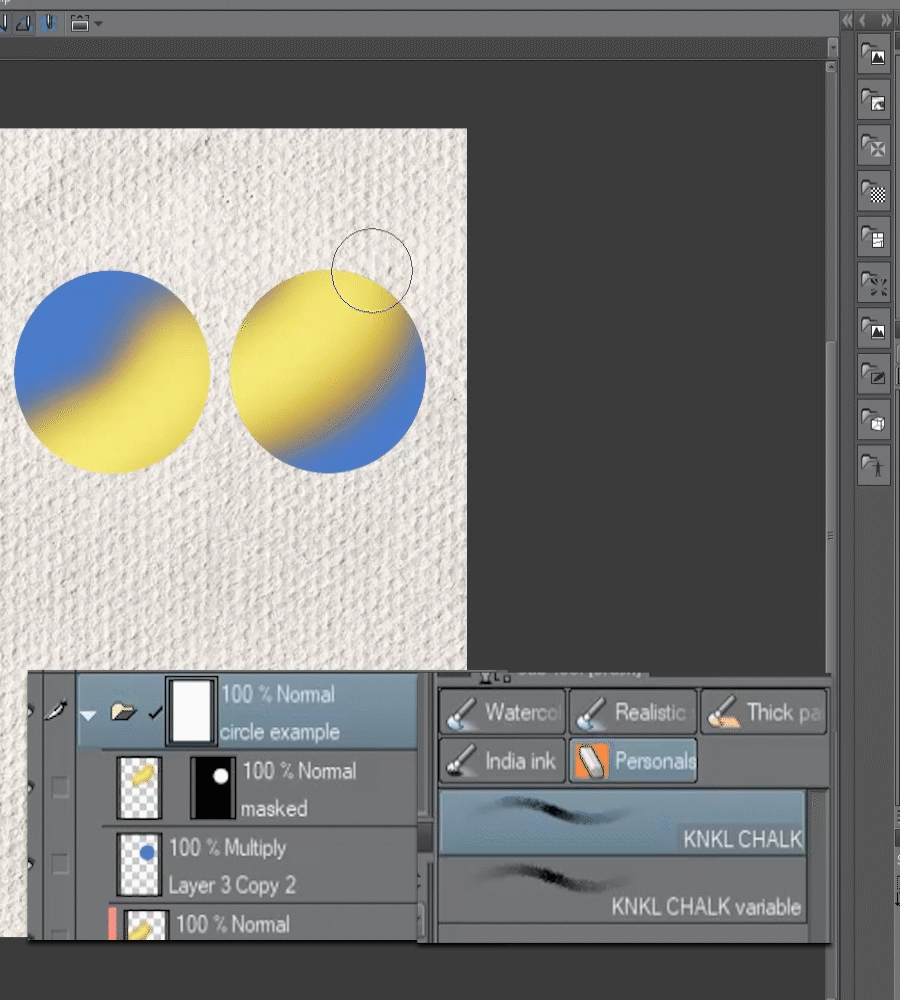Open the material folder with panel layout icon
Image resolution: width=900 pixels, height=1000 pixels.
(x=874, y=238)
